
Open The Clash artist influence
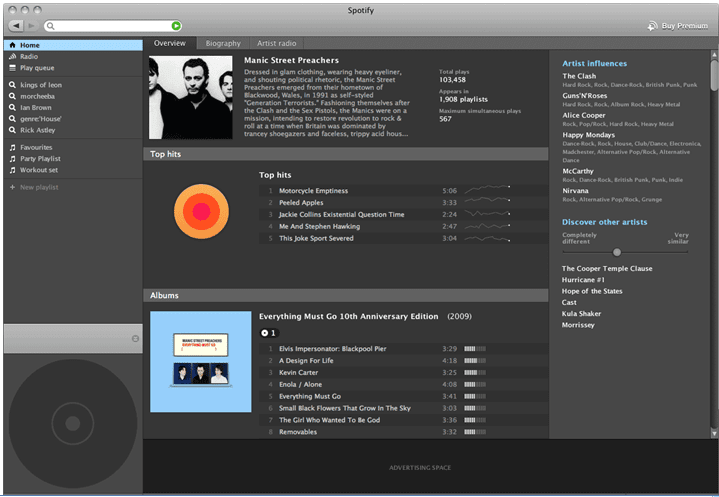tap(579, 76)
